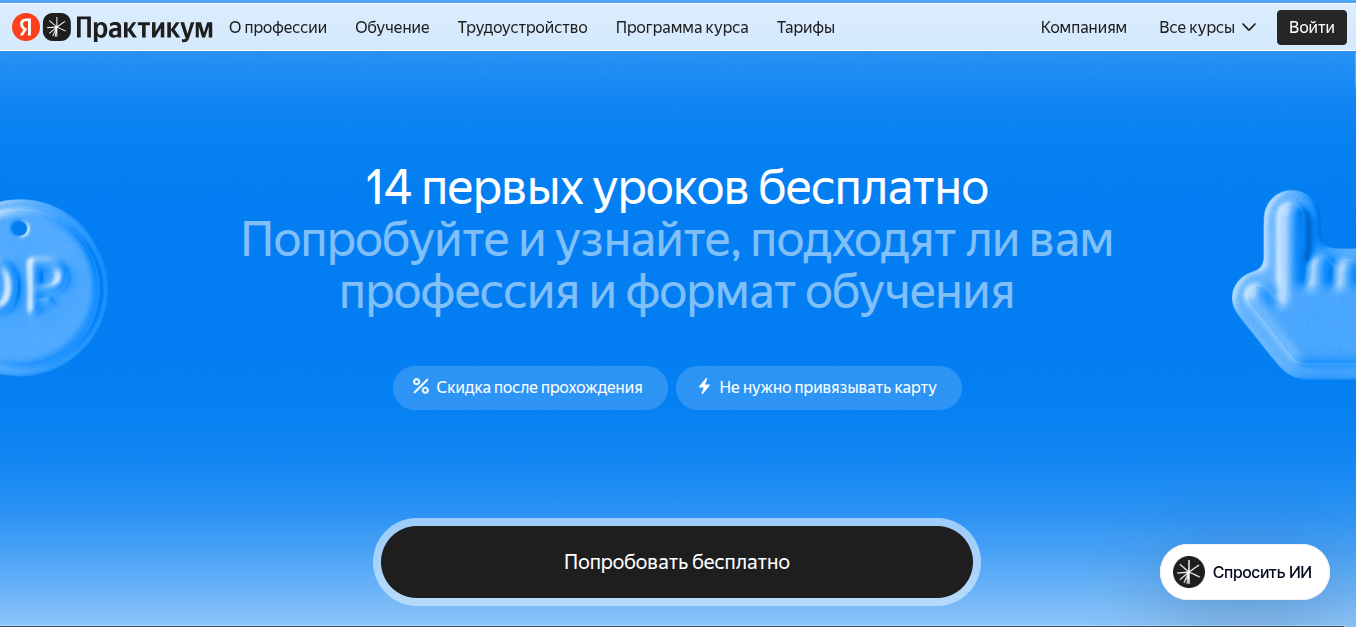
Task: Click the Войти login button
Action: [x=1311, y=28]
